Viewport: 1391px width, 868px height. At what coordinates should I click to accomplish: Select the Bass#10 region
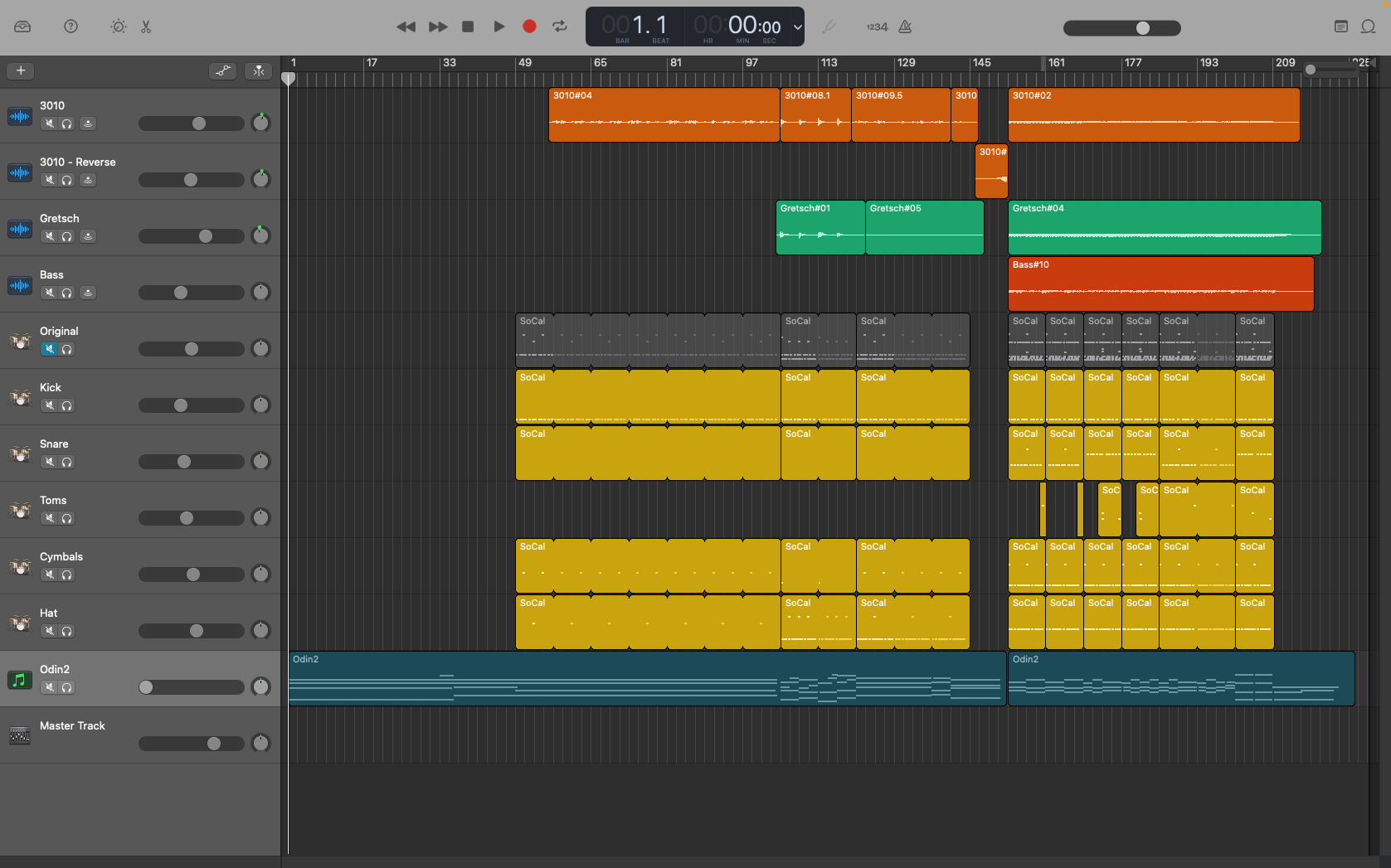[x=1160, y=284]
